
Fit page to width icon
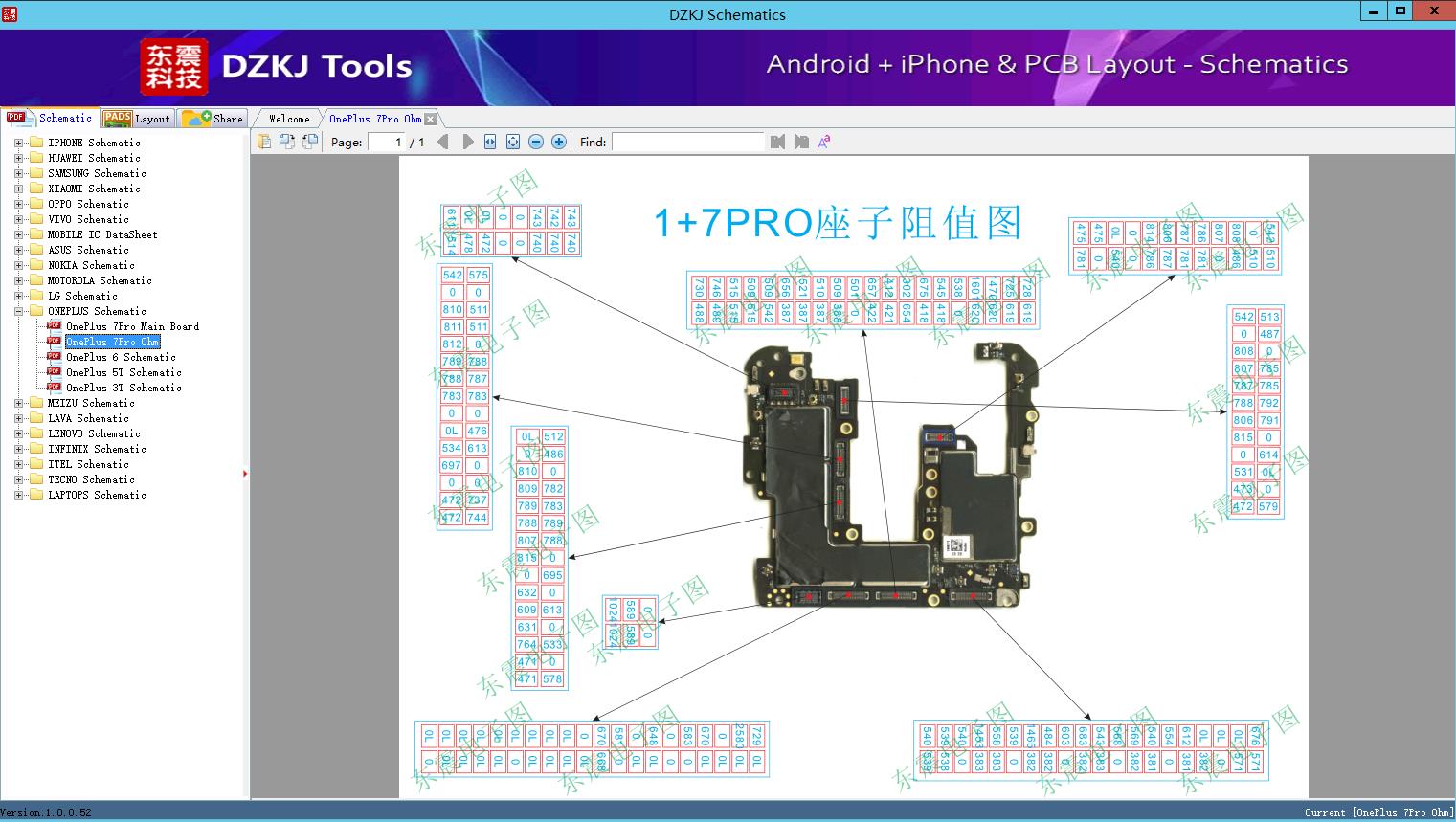pyautogui.click(x=490, y=142)
